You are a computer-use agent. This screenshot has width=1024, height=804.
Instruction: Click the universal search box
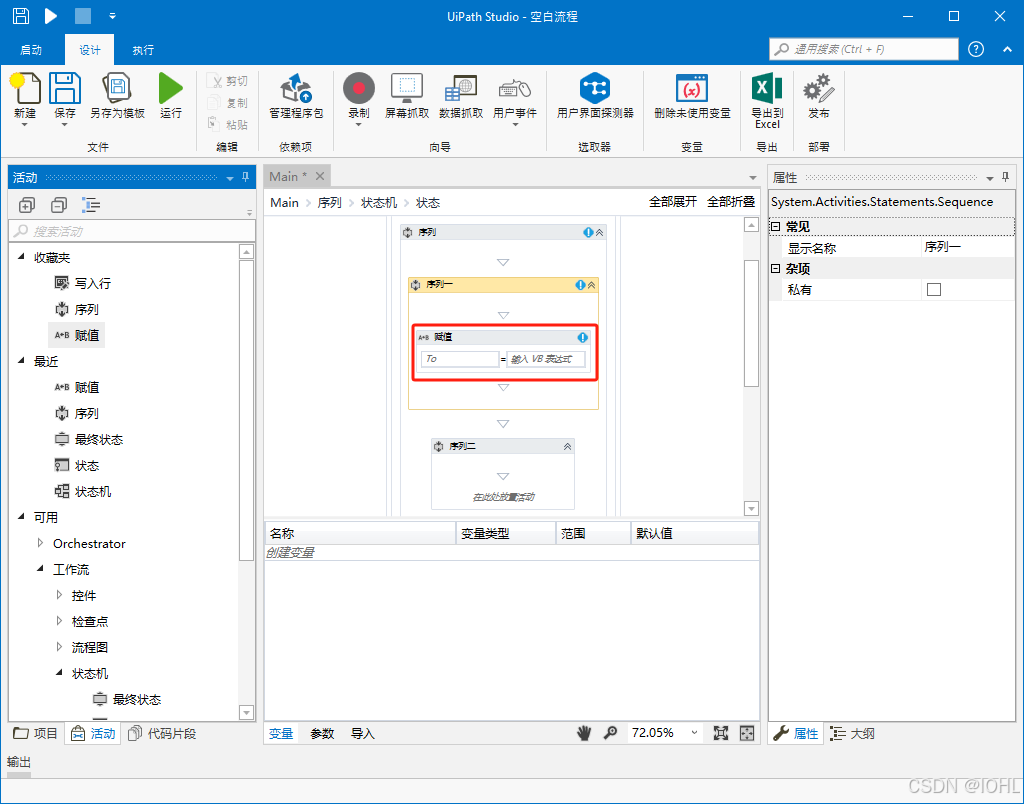click(x=864, y=49)
